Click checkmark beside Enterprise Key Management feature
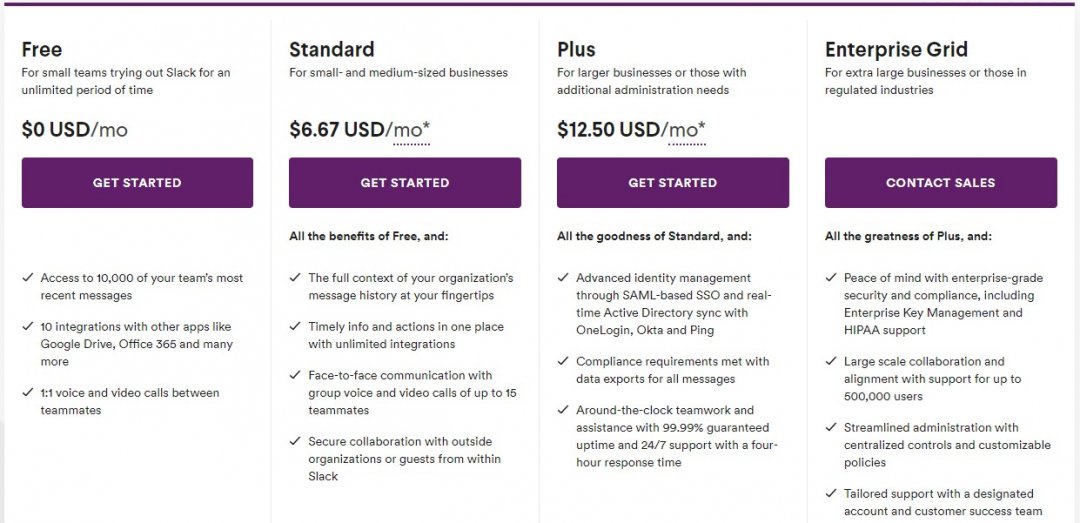This screenshot has height=523, width=1080. pyautogui.click(x=831, y=278)
